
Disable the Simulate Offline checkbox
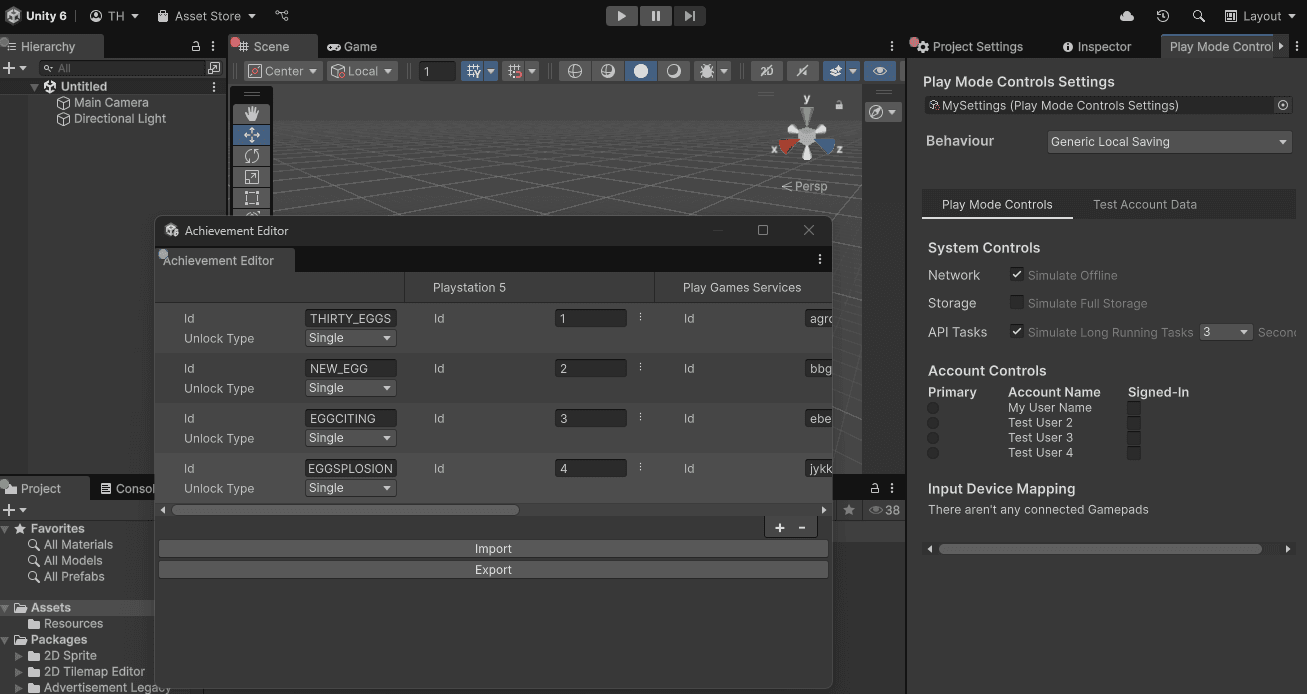click(x=1017, y=275)
